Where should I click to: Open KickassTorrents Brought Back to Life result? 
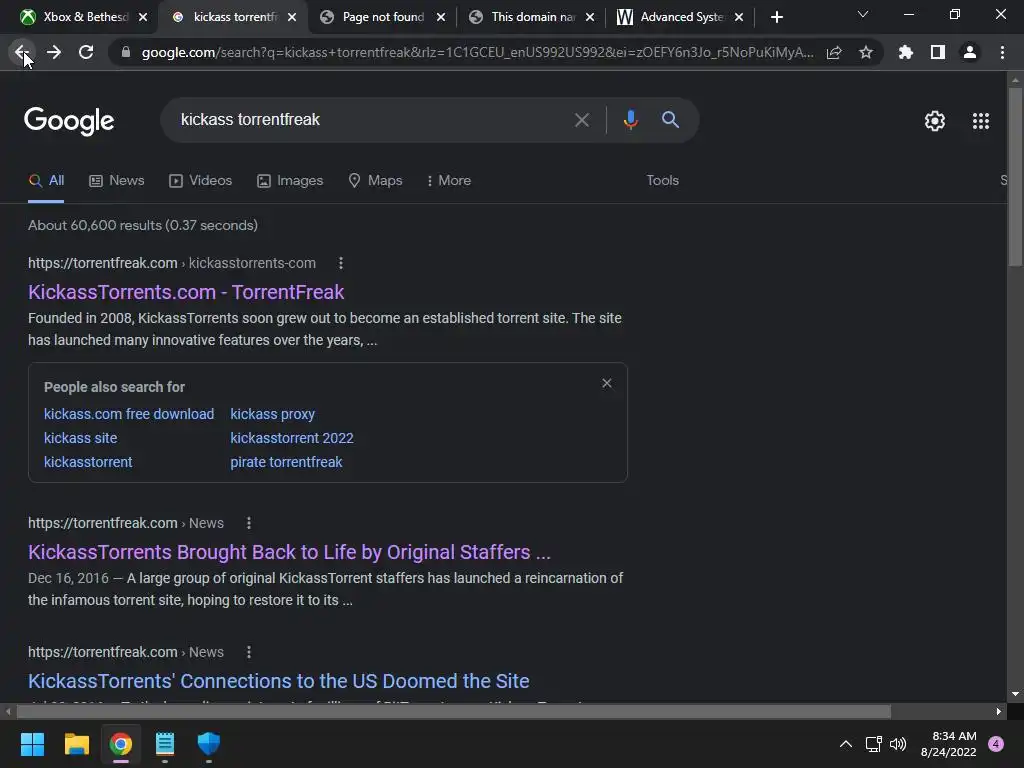[x=289, y=552]
